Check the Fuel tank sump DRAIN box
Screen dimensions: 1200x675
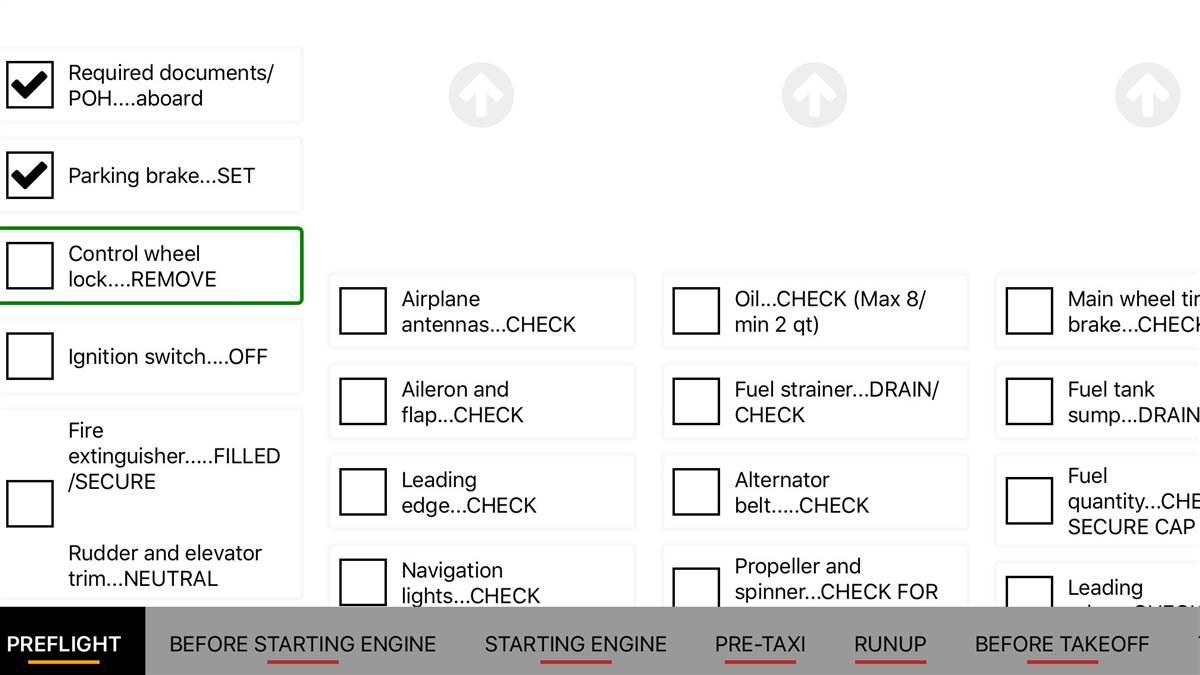click(1029, 401)
